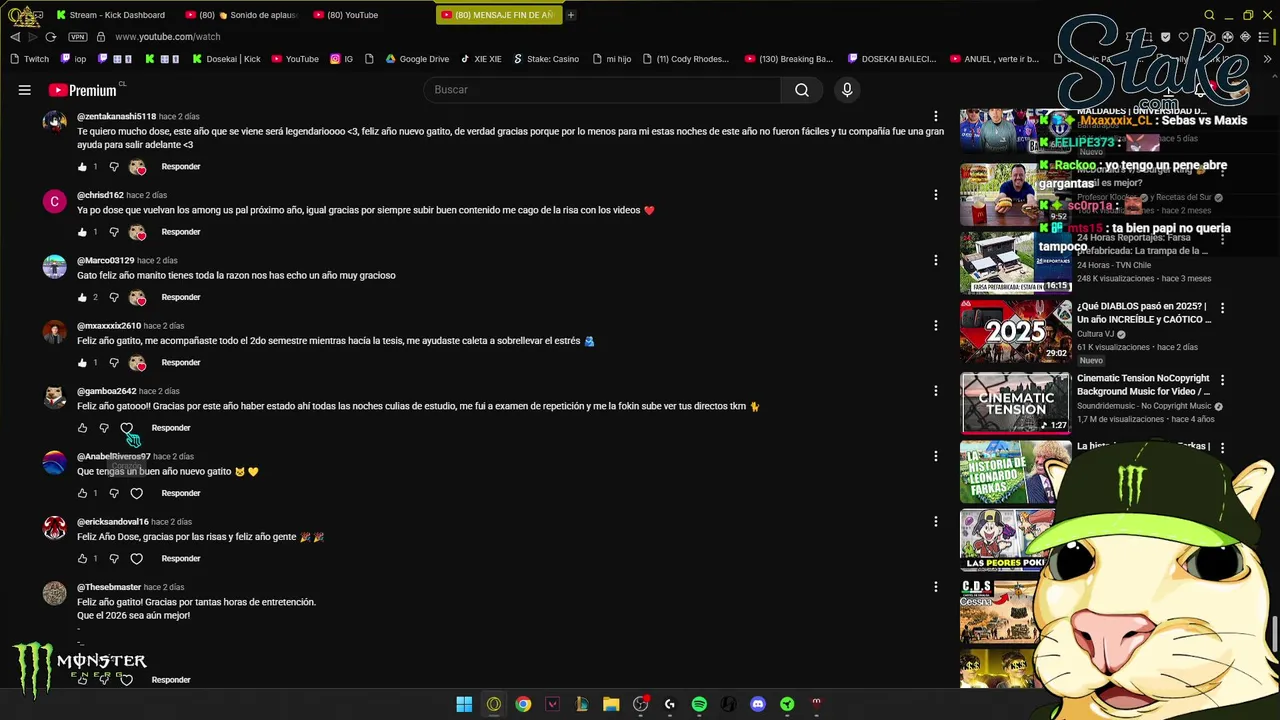Like the comment by @chrisd162
The height and width of the screenshot is (720, 1280).
[82, 232]
